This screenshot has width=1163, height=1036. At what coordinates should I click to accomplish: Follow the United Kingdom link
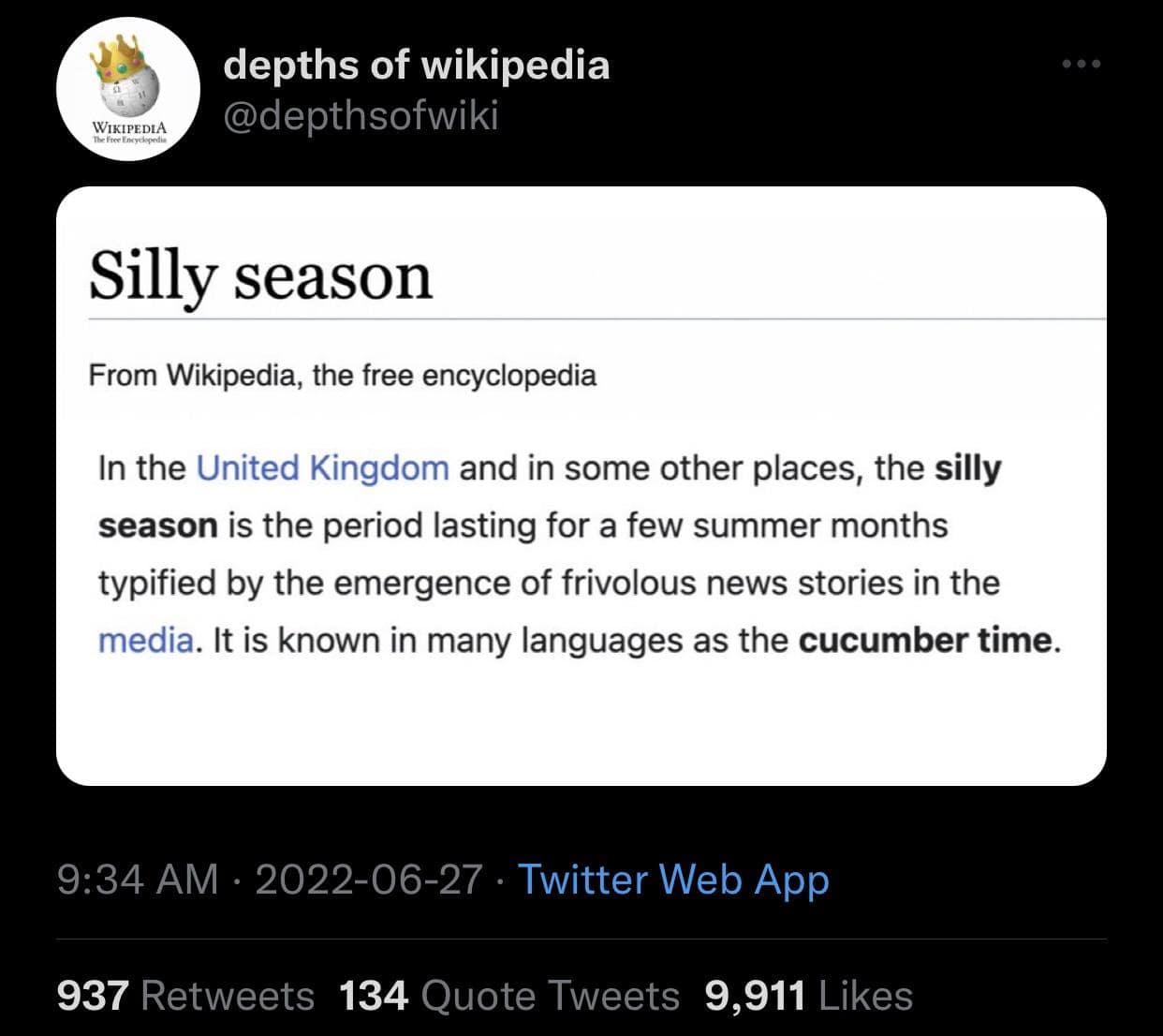click(x=322, y=467)
